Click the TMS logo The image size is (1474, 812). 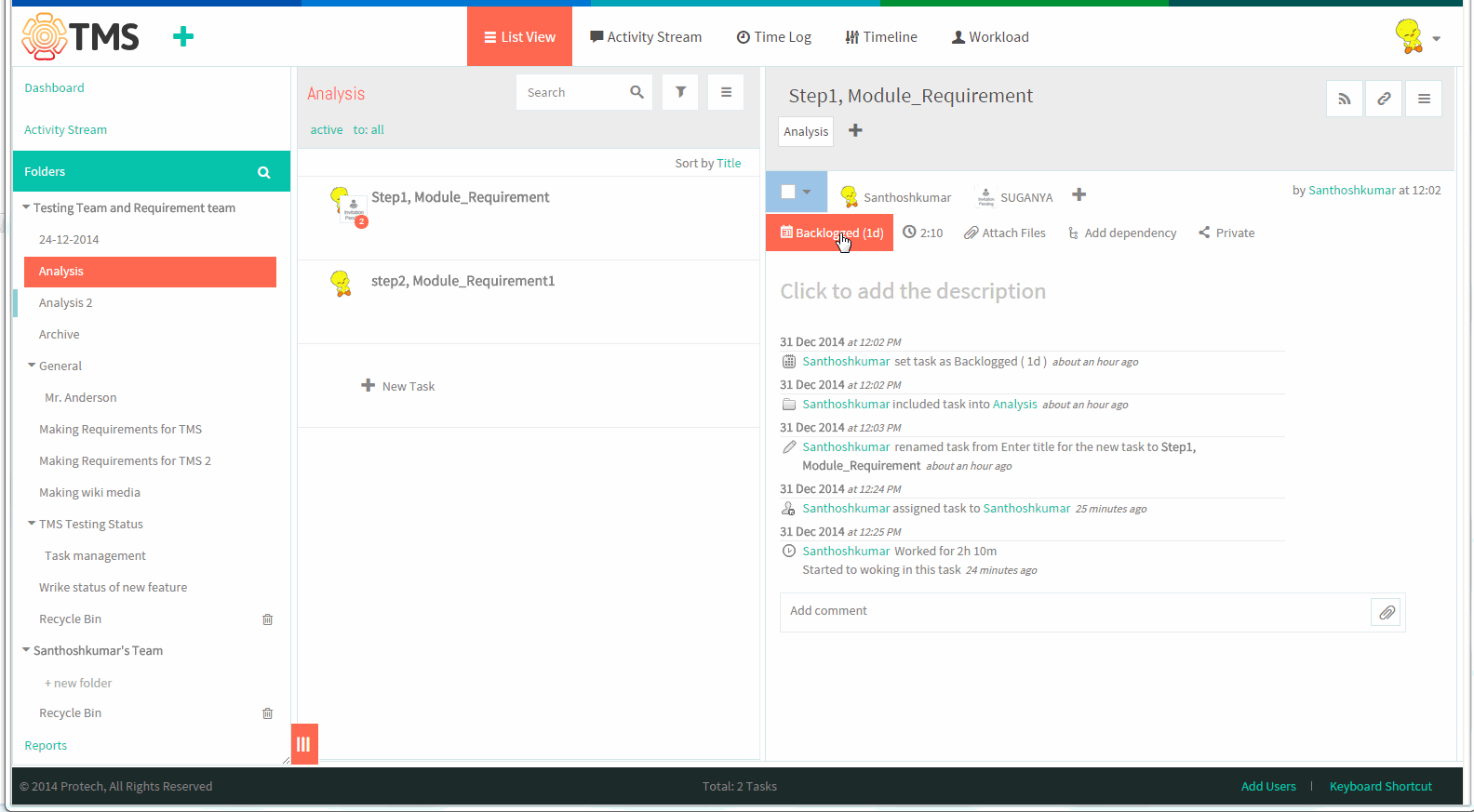click(80, 37)
